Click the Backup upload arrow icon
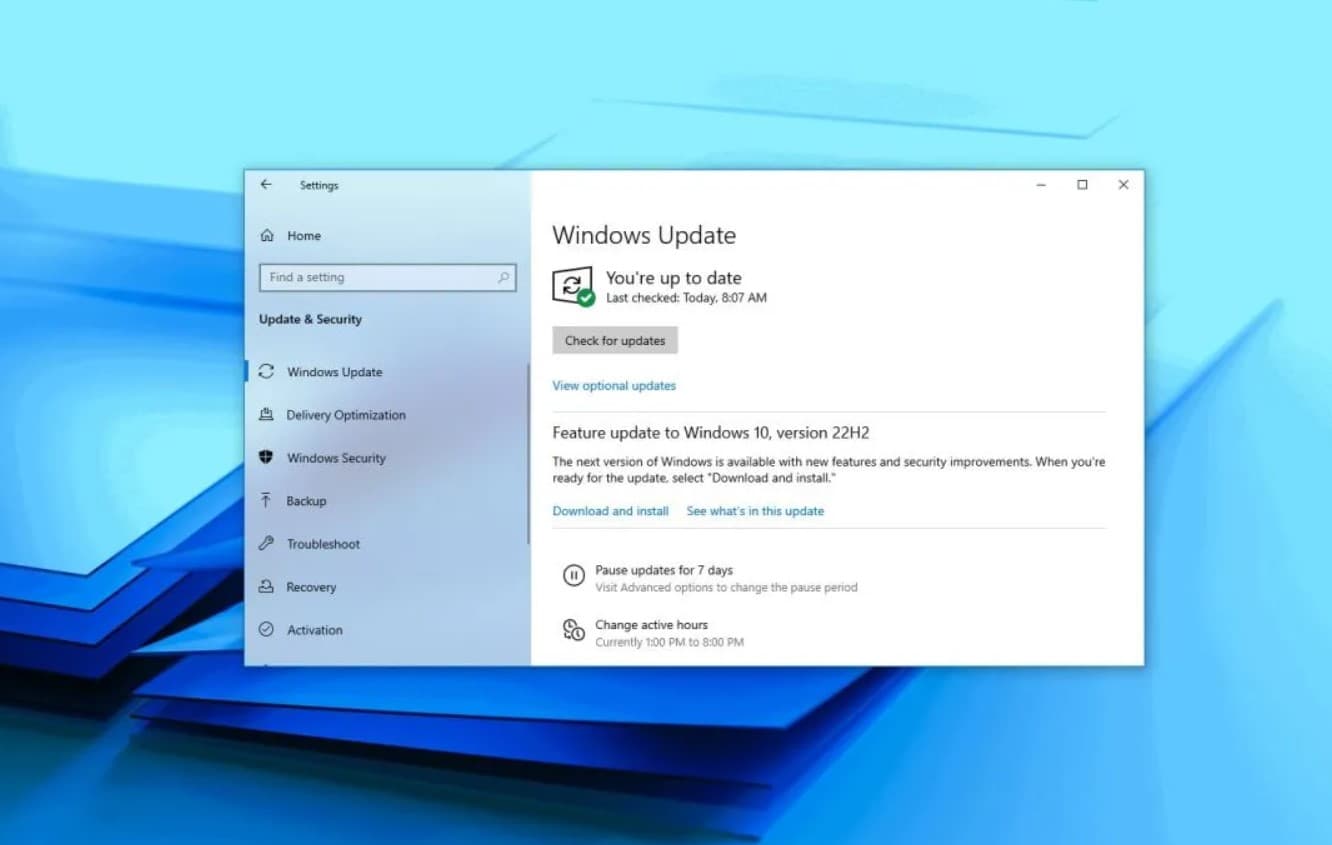 (x=266, y=500)
